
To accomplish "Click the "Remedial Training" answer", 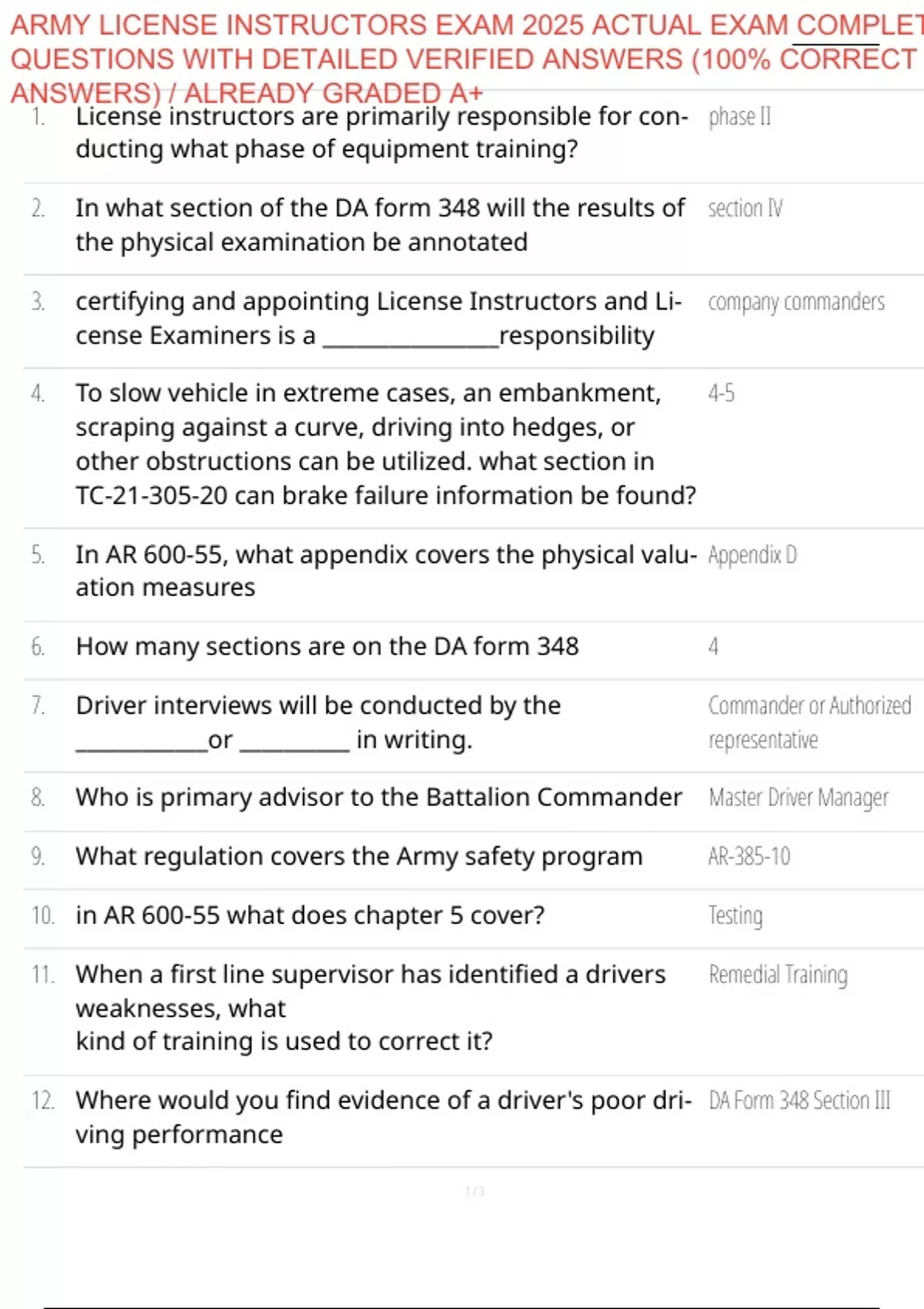I will pos(778,975).
